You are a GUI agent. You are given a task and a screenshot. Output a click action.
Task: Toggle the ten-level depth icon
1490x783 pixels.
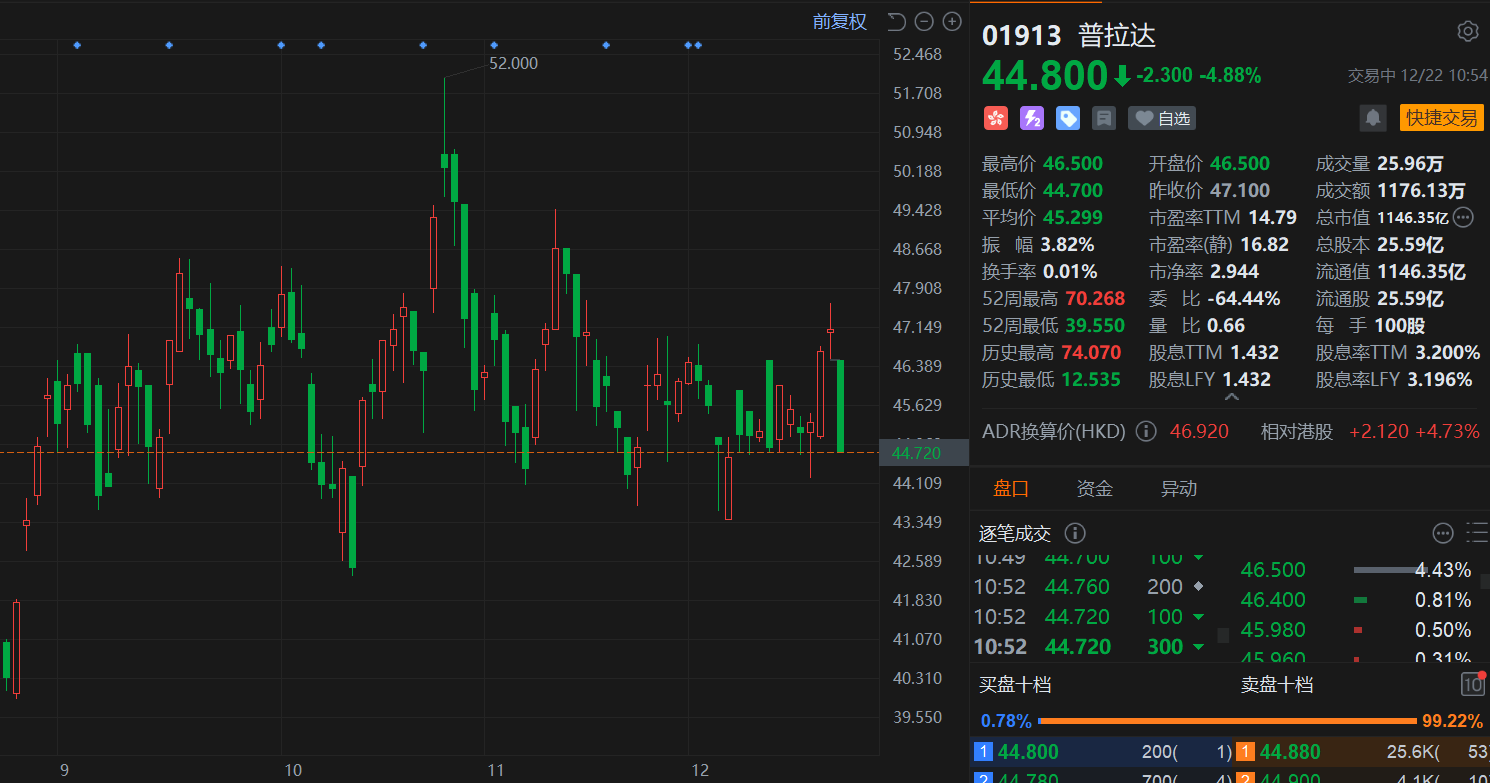click(x=1473, y=684)
